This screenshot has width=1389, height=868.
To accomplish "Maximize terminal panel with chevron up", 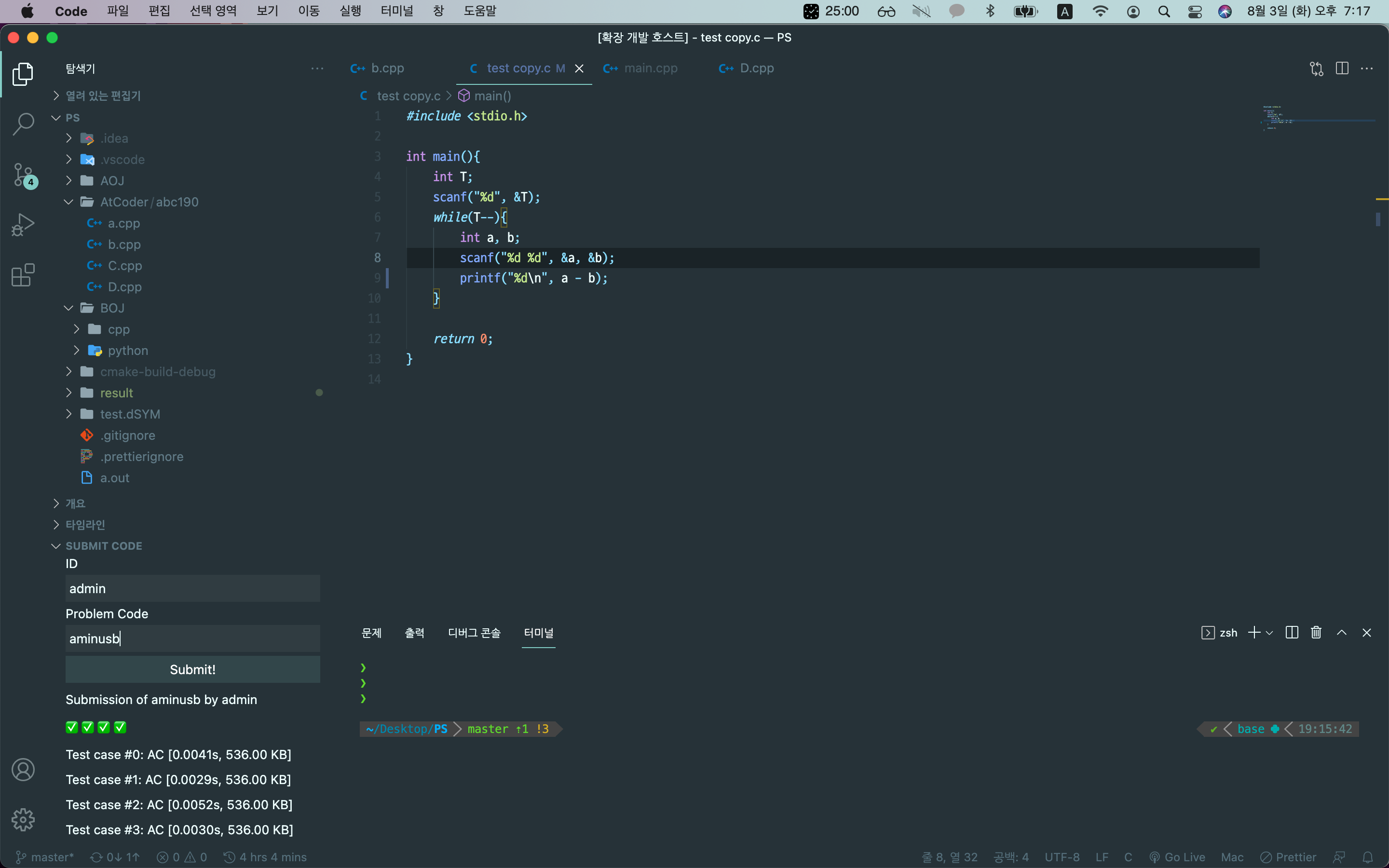I will [x=1341, y=633].
